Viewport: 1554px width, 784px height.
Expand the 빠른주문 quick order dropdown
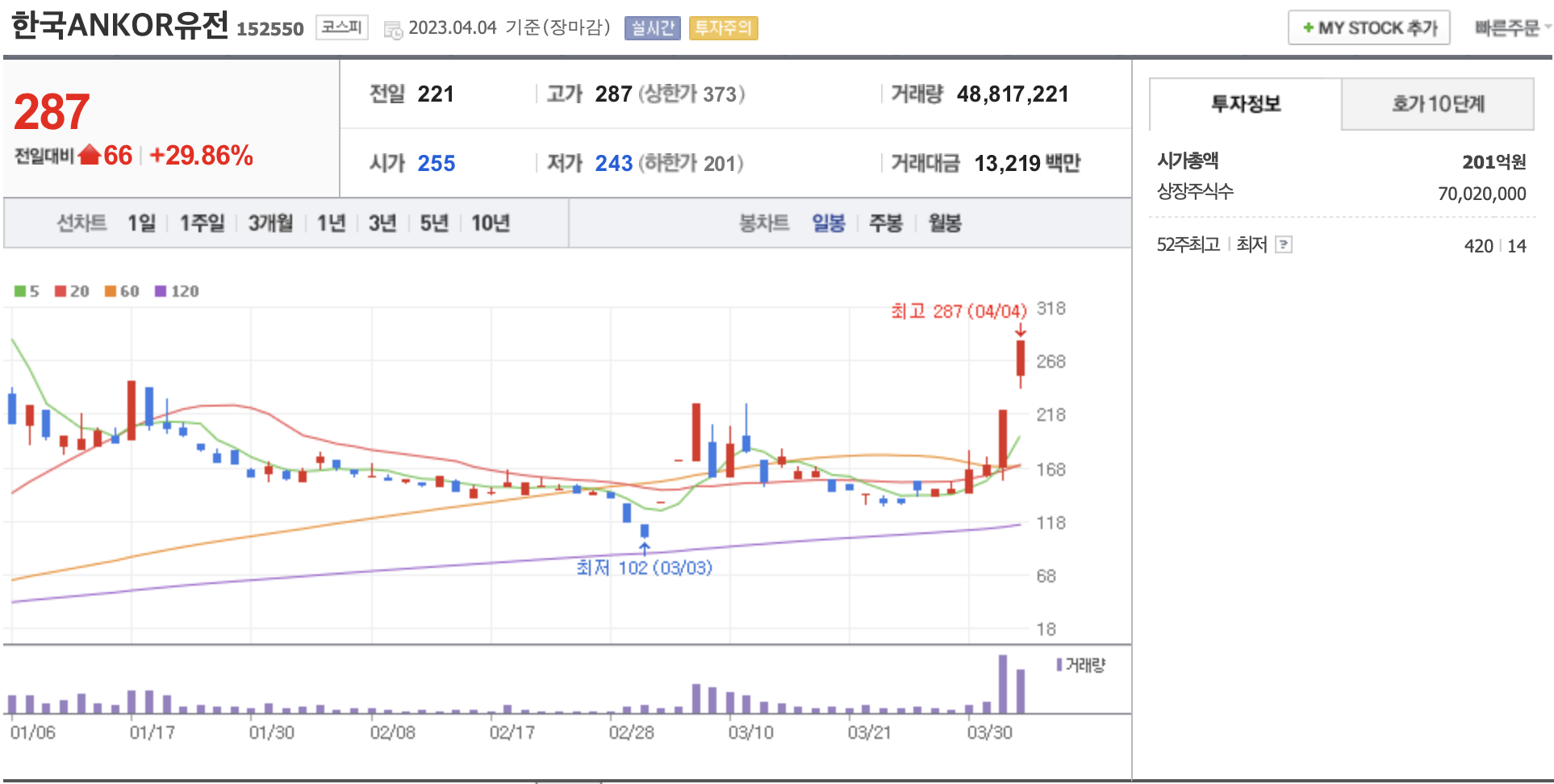point(1511,28)
